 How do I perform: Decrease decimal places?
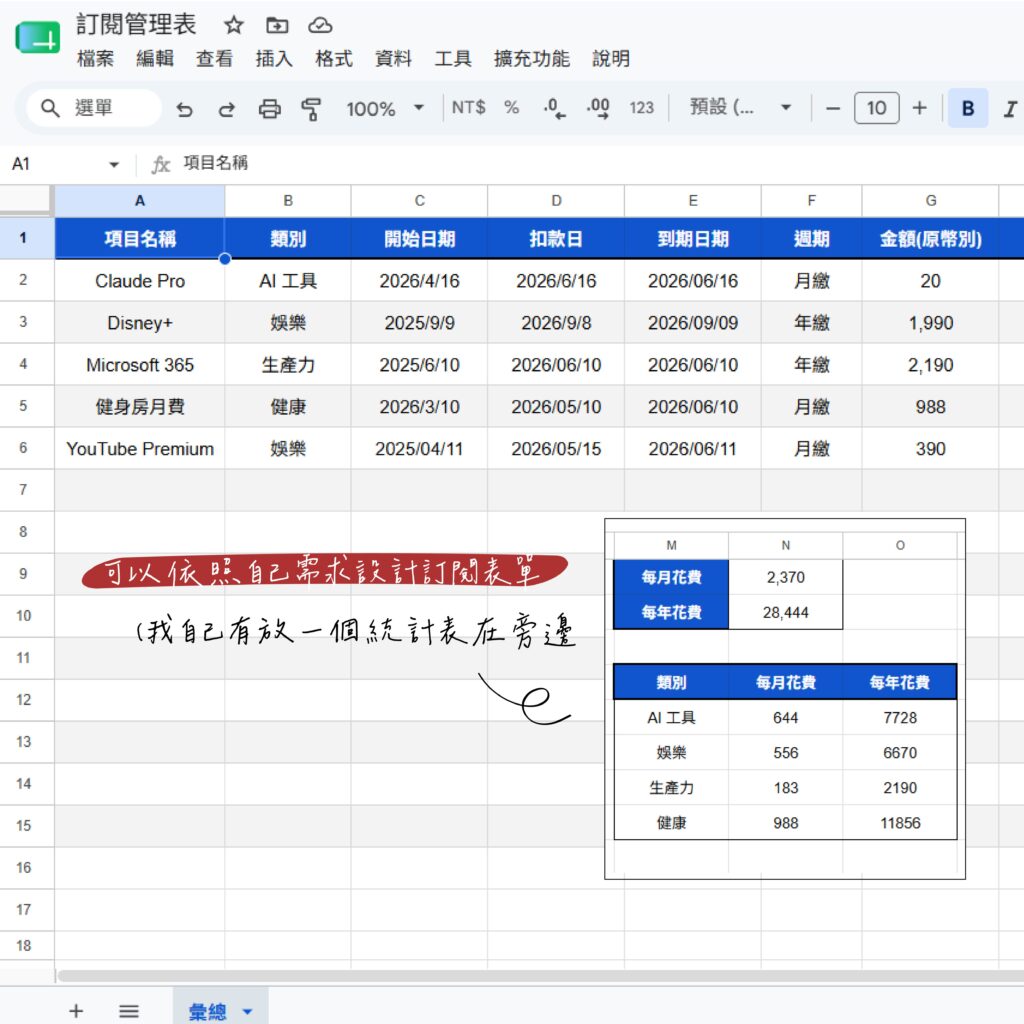tap(554, 108)
